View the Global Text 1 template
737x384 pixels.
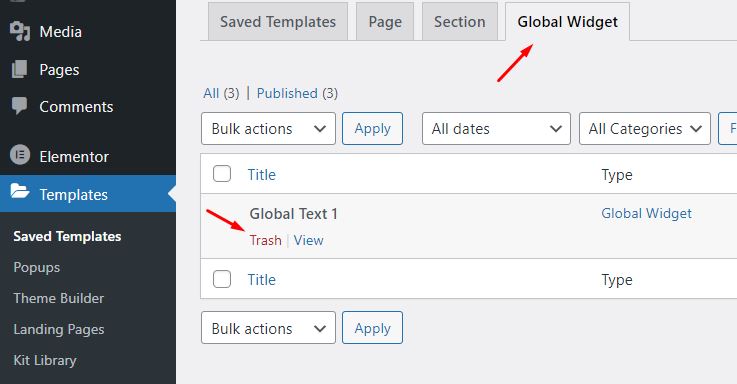[x=308, y=240]
